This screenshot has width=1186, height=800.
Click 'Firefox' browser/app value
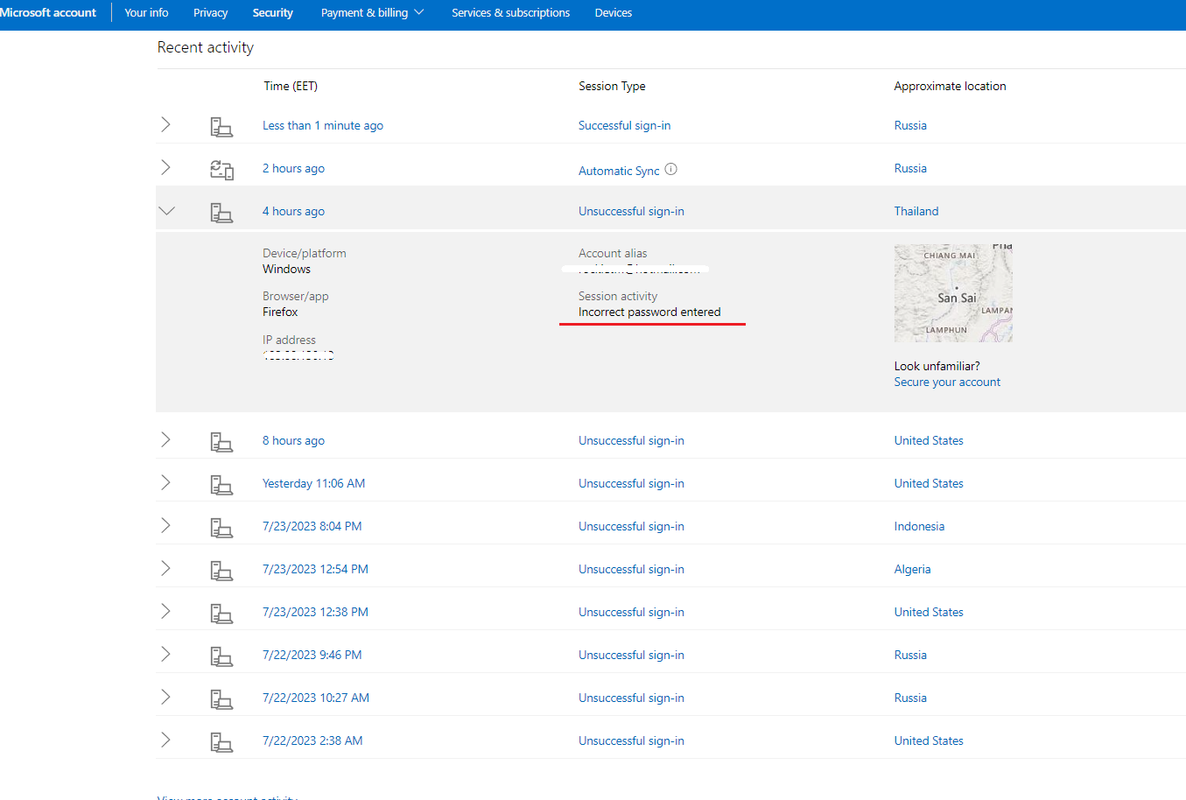(x=280, y=312)
